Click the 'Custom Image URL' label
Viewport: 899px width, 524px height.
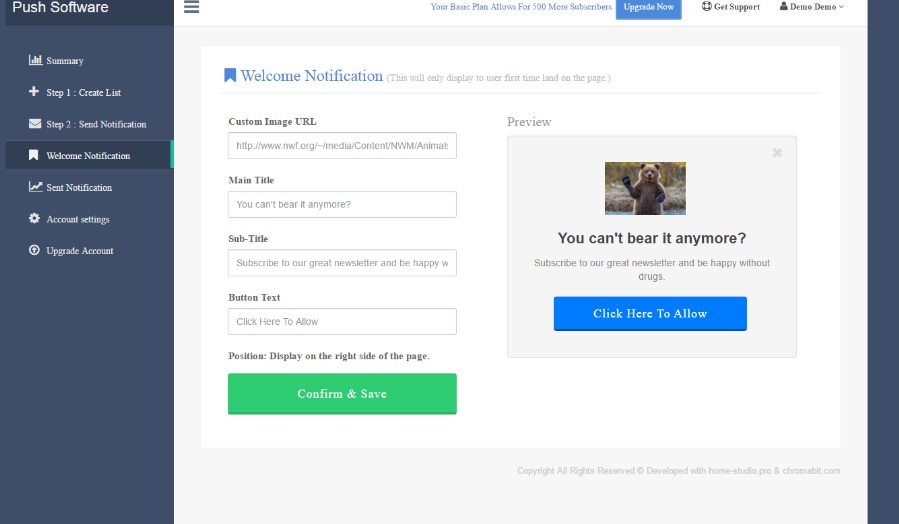coord(272,122)
